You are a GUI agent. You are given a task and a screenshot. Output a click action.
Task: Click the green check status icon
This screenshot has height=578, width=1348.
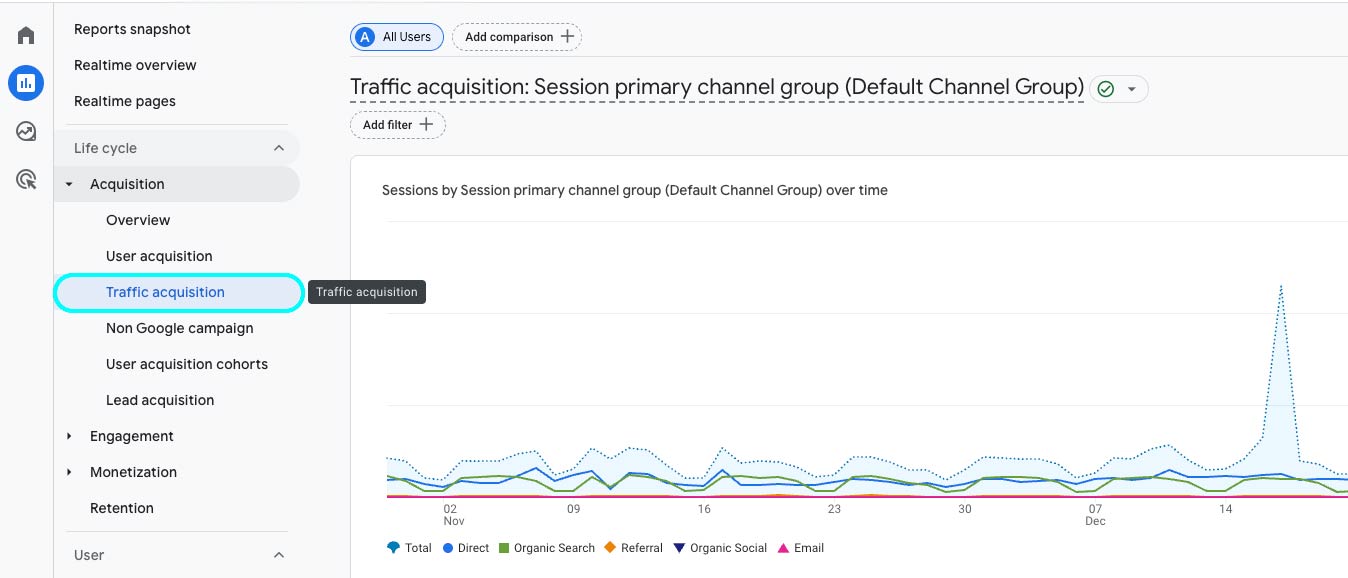coord(1105,89)
